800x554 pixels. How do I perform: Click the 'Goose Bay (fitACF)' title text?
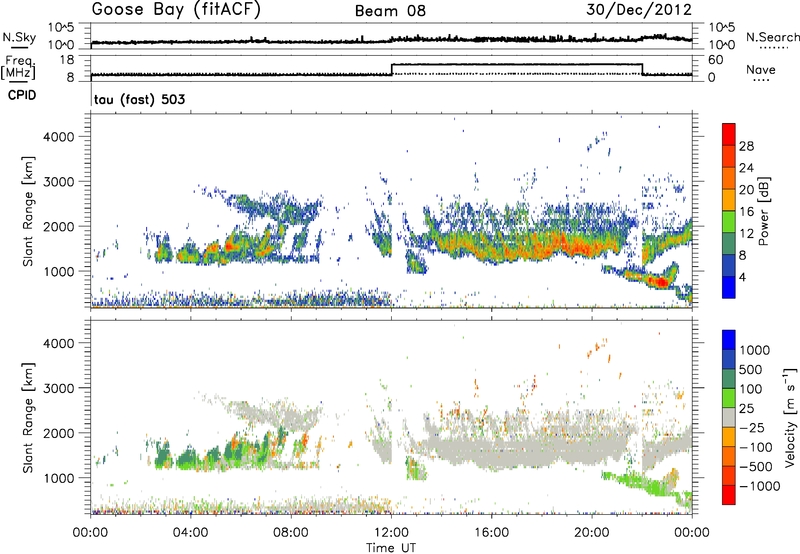pyautogui.click(x=176, y=10)
